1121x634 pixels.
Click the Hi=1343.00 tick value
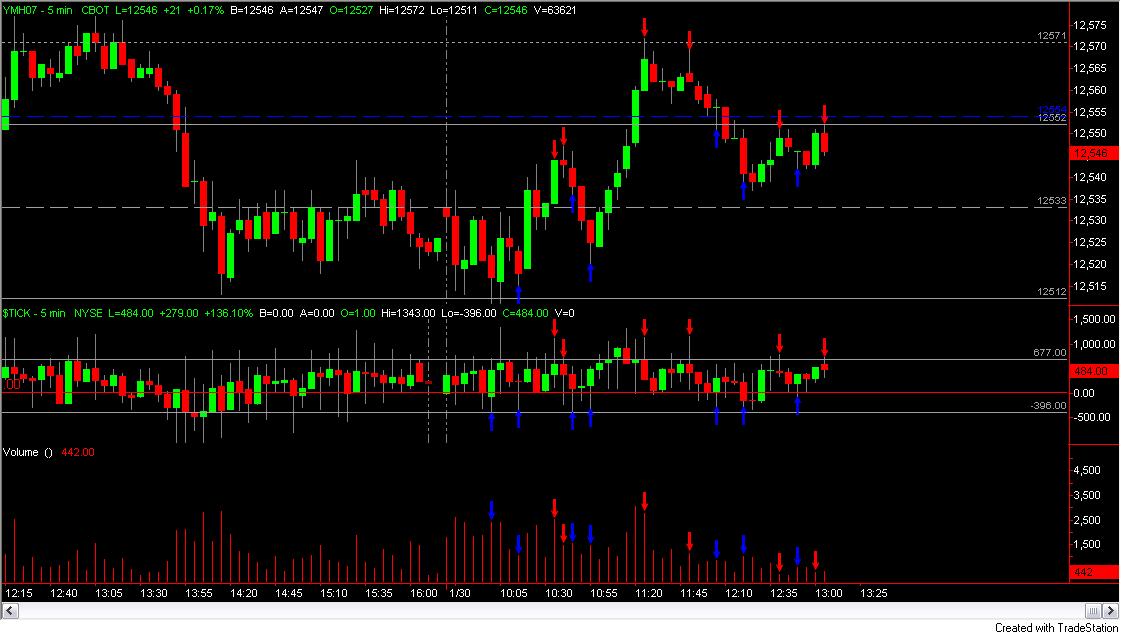click(x=408, y=313)
